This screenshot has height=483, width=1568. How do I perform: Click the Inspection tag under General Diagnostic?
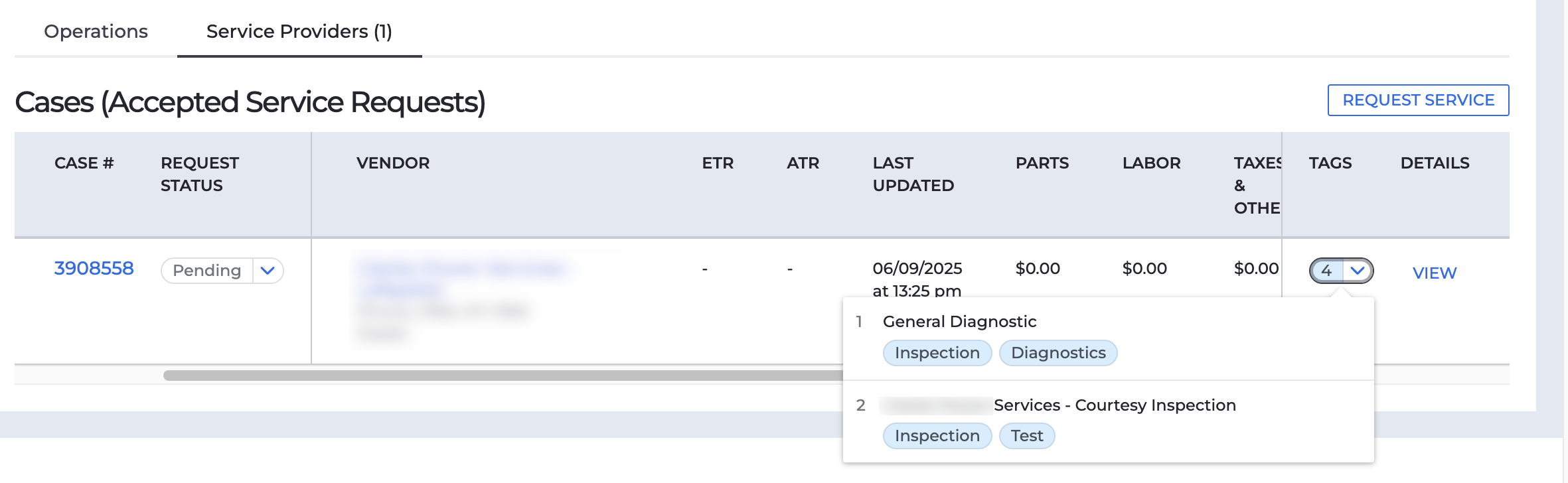pyautogui.click(x=937, y=353)
